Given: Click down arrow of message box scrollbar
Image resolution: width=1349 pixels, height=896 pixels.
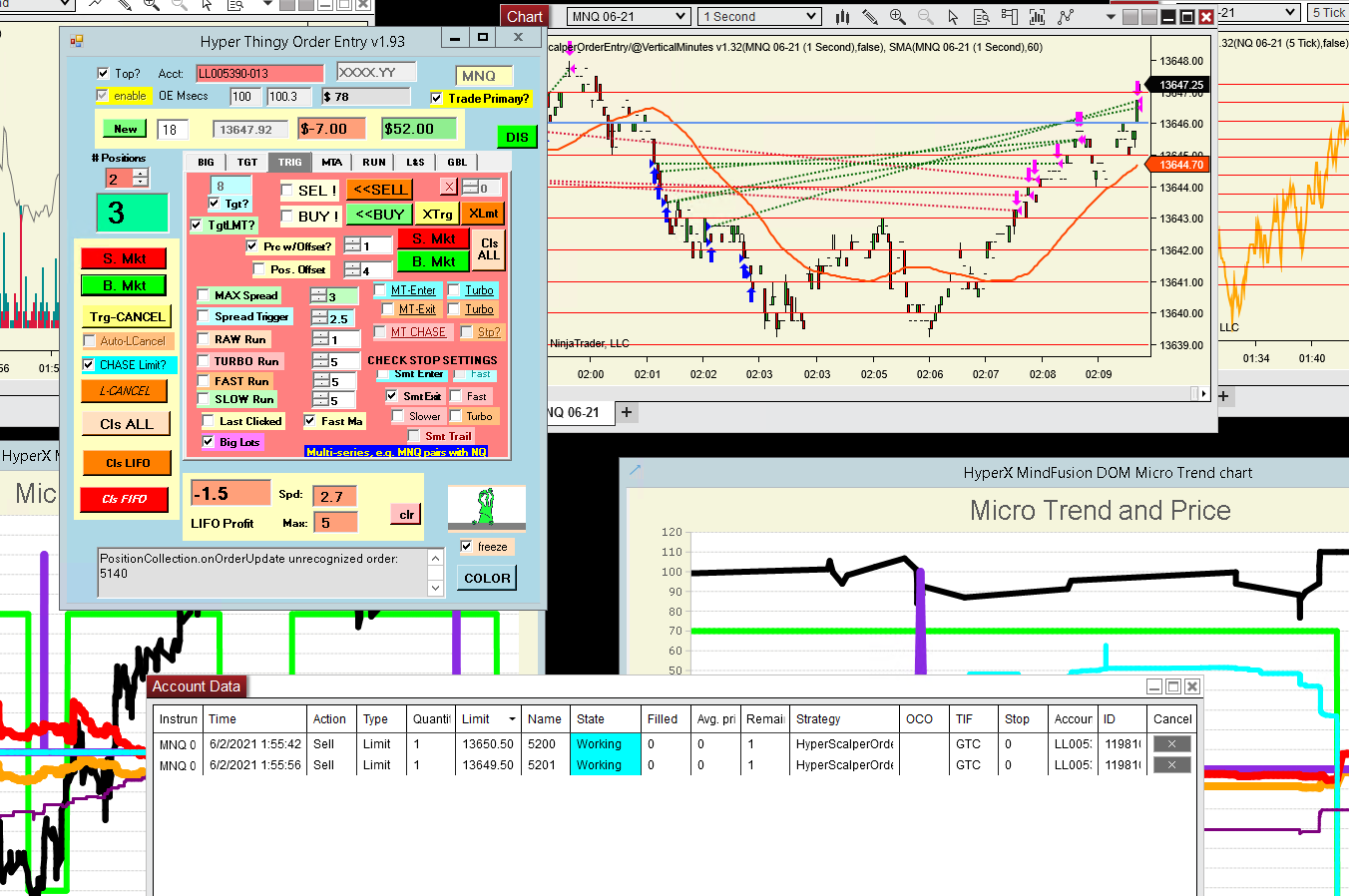Looking at the screenshot, I should [435, 588].
